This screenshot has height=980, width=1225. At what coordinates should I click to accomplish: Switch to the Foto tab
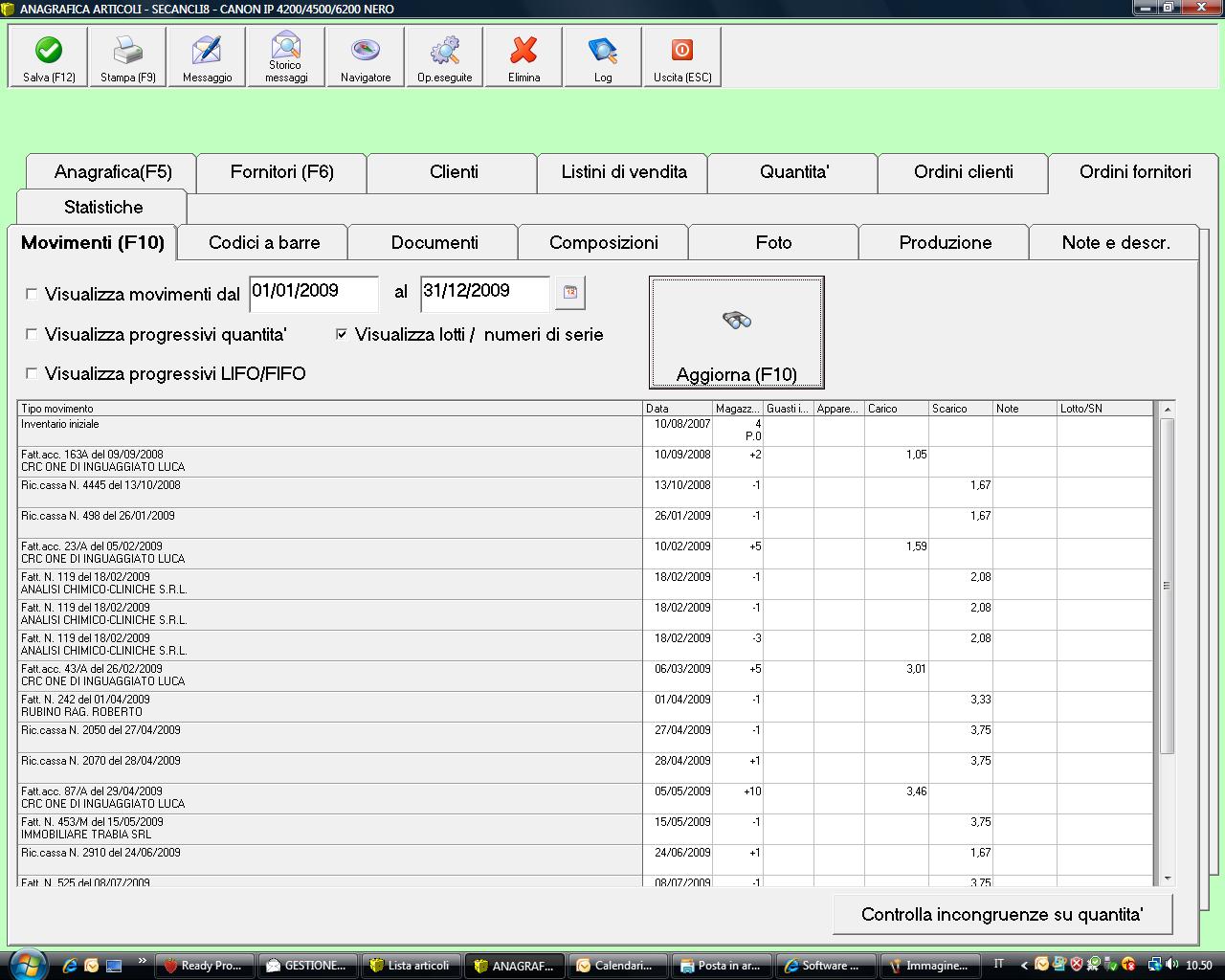pos(774,243)
